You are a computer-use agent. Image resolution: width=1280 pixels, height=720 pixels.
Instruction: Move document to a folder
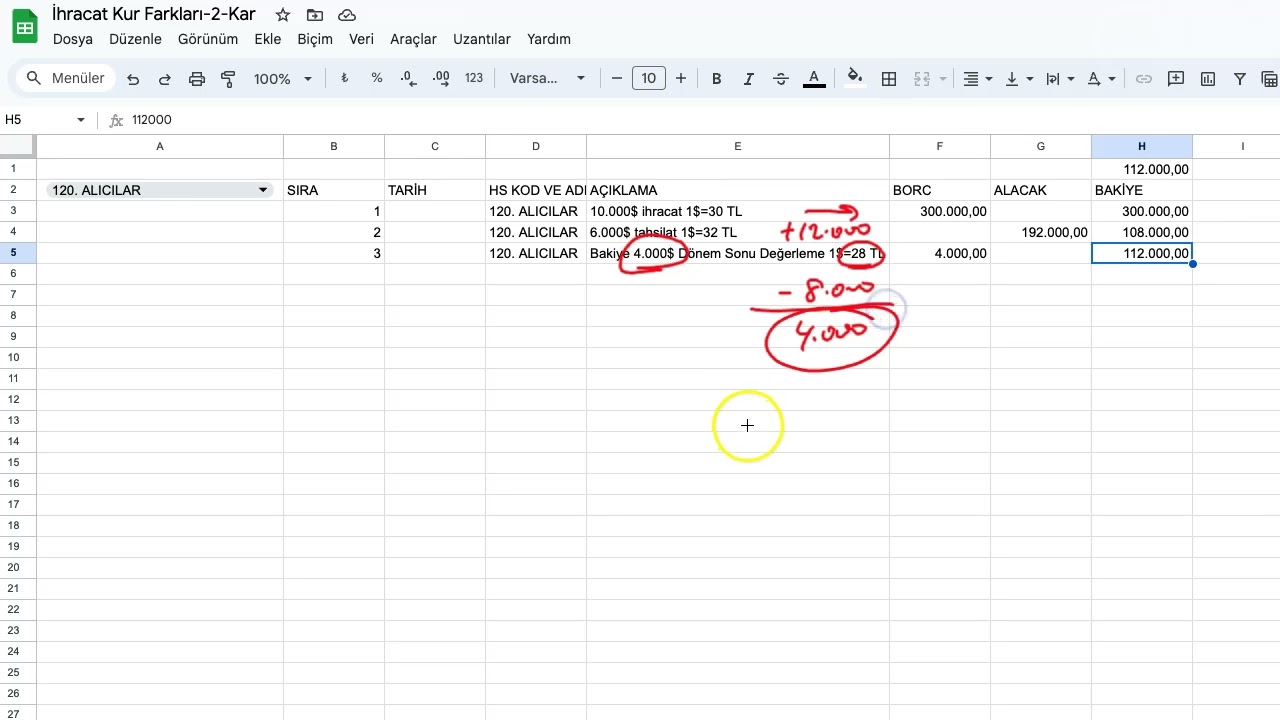click(315, 15)
